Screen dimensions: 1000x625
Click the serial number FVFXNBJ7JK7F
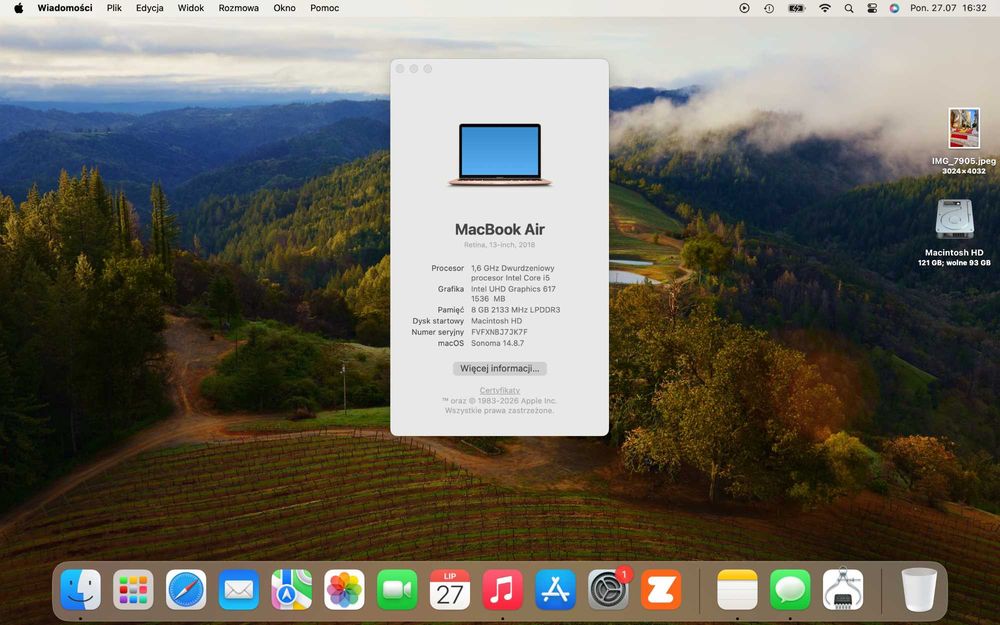[x=499, y=332]
